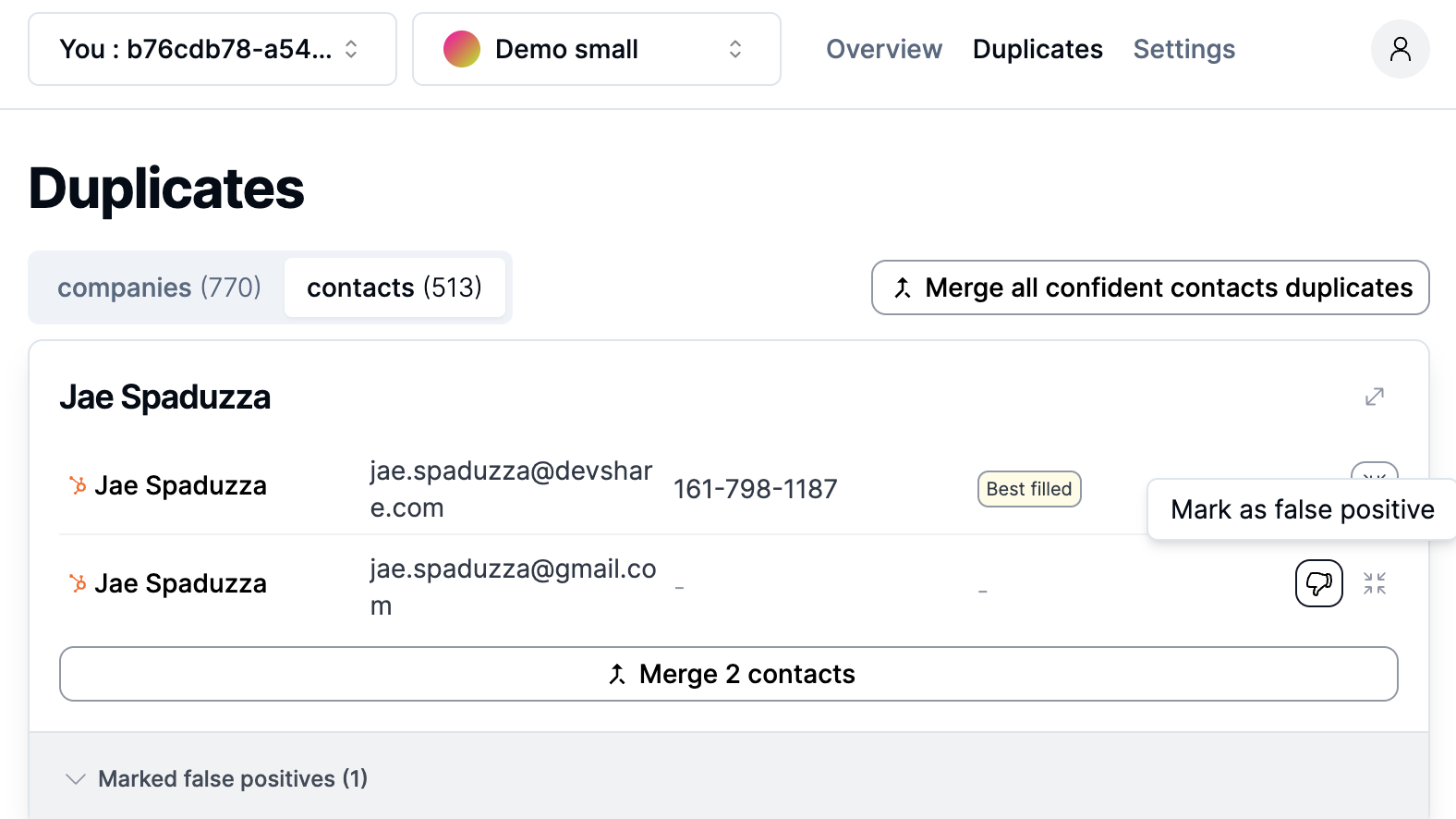Click the jae.spaduzza@devshare.com email
The width and height of the screenshot is (1456, 819).
coord(511,489)
